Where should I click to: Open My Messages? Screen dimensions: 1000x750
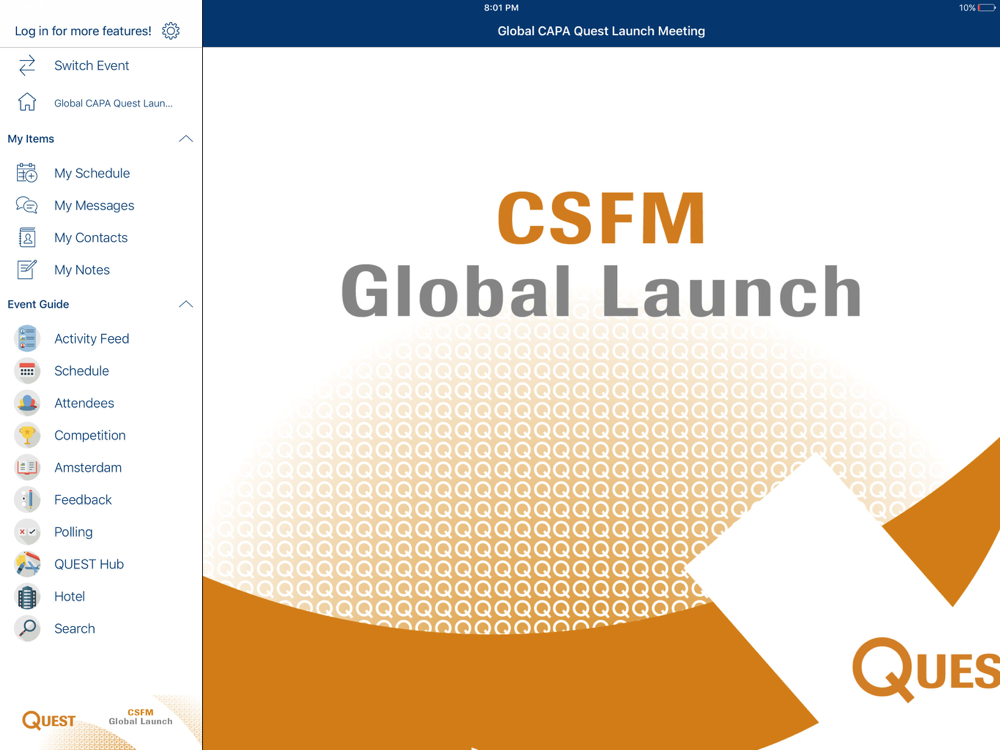(94, 205)
